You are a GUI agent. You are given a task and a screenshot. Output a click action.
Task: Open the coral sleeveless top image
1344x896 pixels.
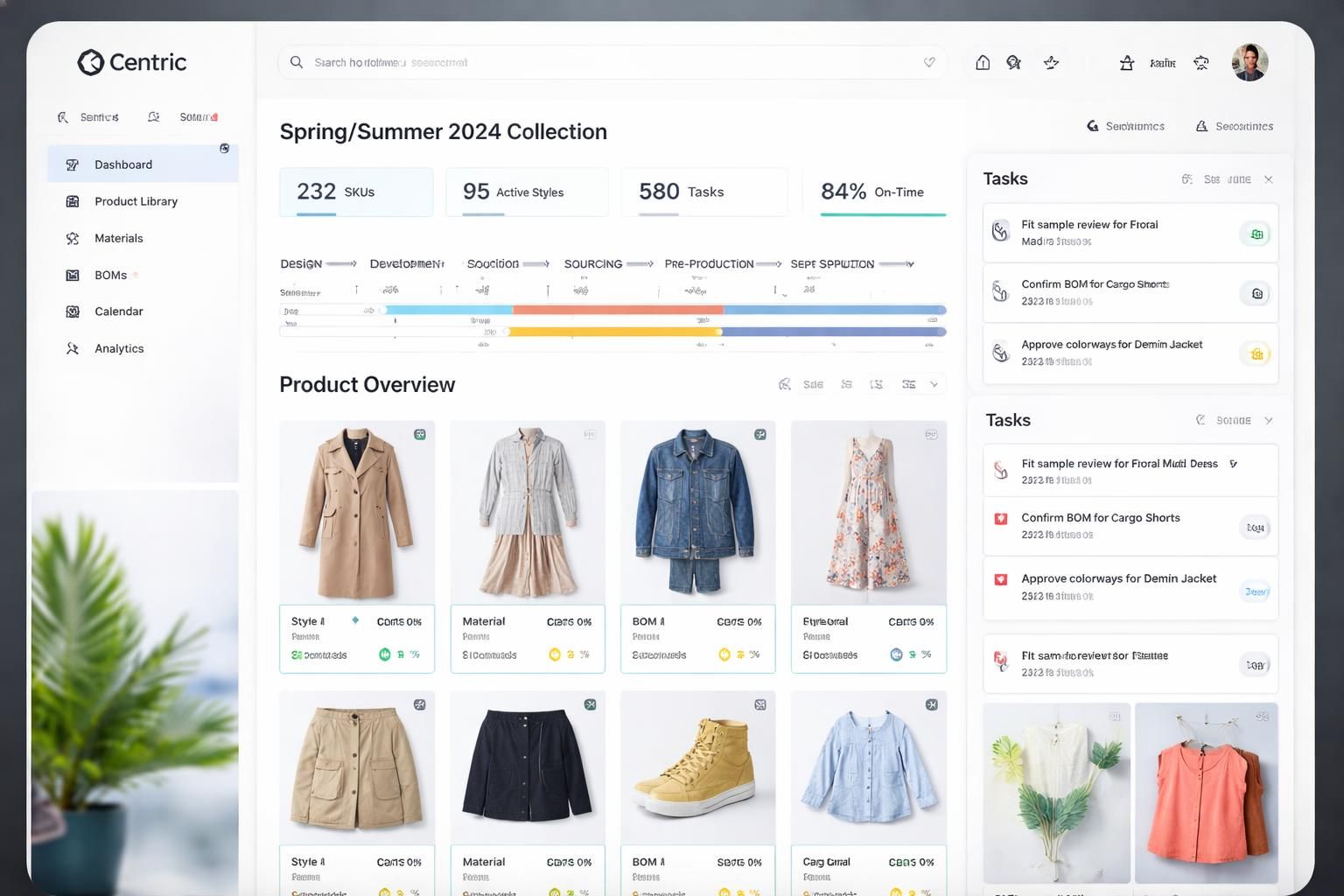[1207, 793]
